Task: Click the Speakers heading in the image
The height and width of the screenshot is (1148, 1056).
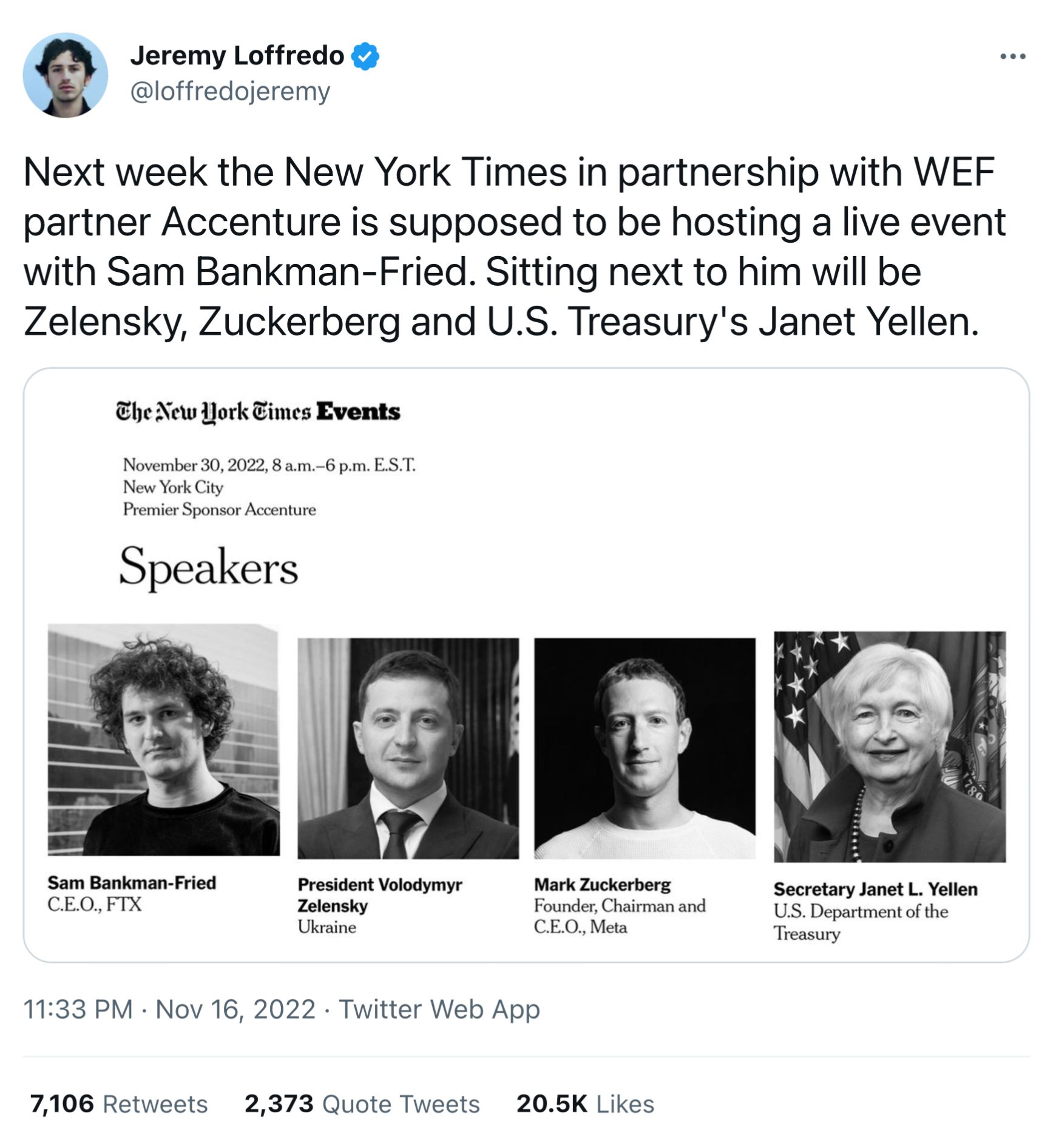Action: tap(209, 567)
